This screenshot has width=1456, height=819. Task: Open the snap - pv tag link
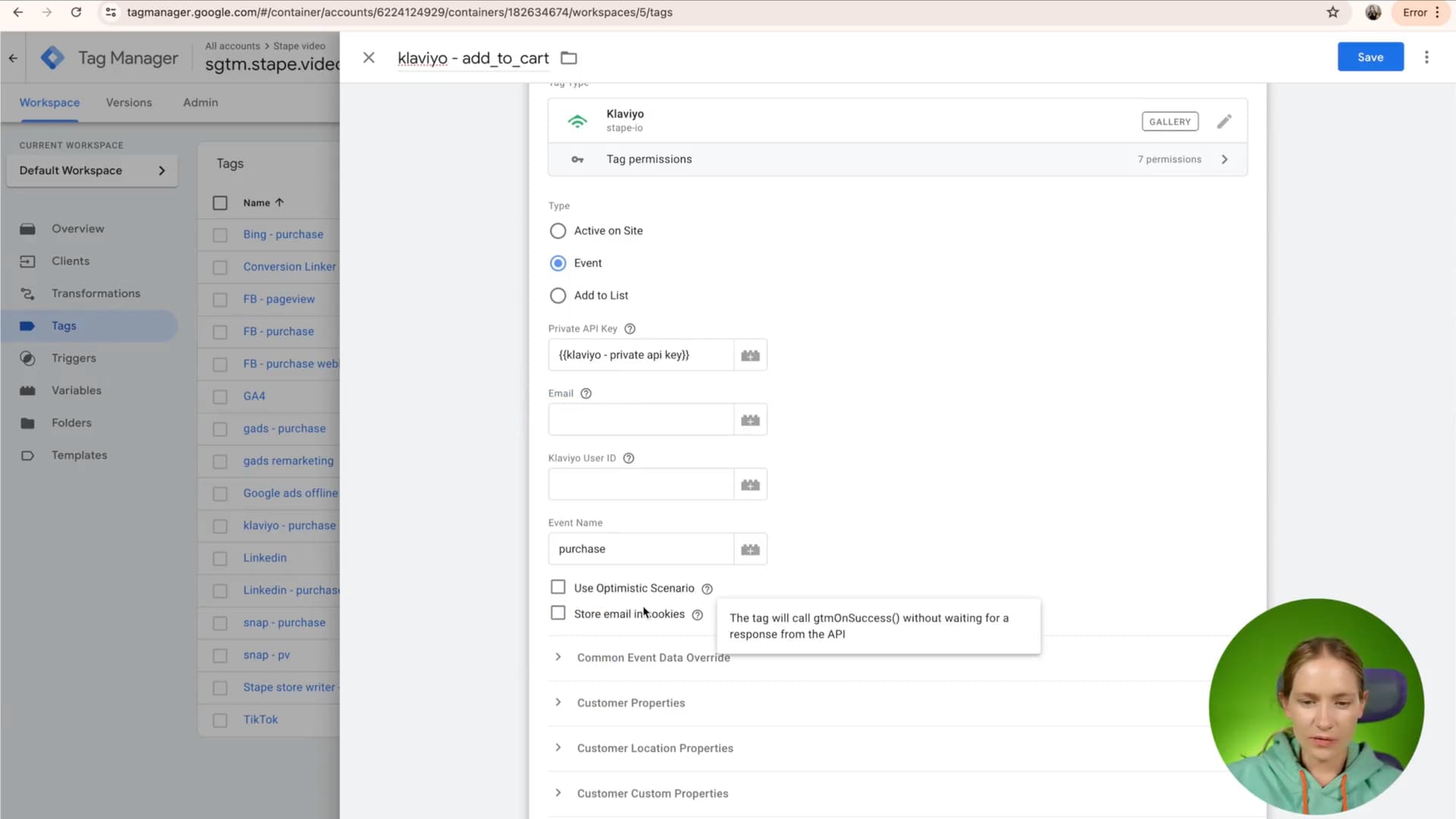pyautogui.click(x=266, y=655)
